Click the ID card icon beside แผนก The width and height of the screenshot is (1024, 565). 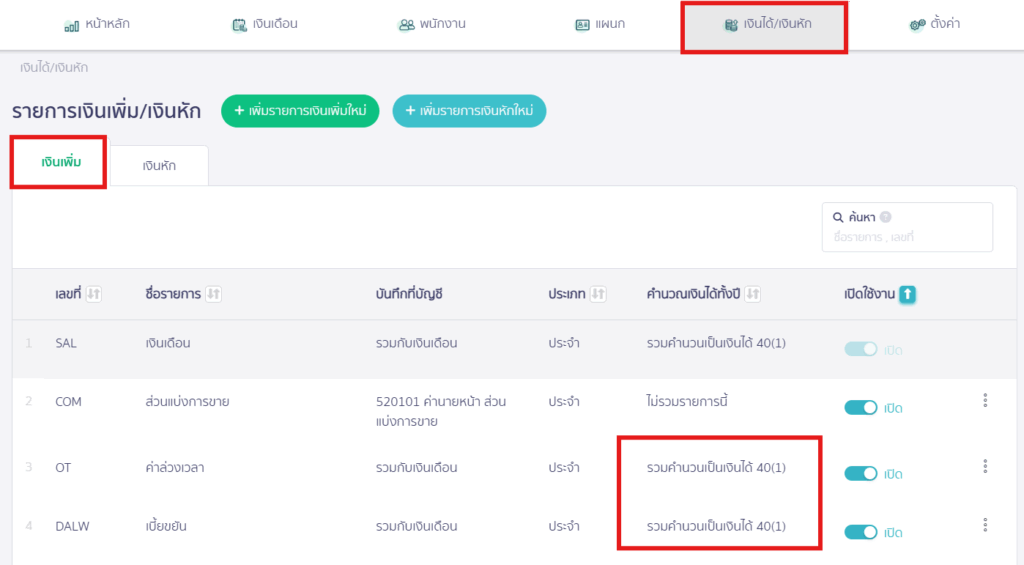tap(582, 25)
